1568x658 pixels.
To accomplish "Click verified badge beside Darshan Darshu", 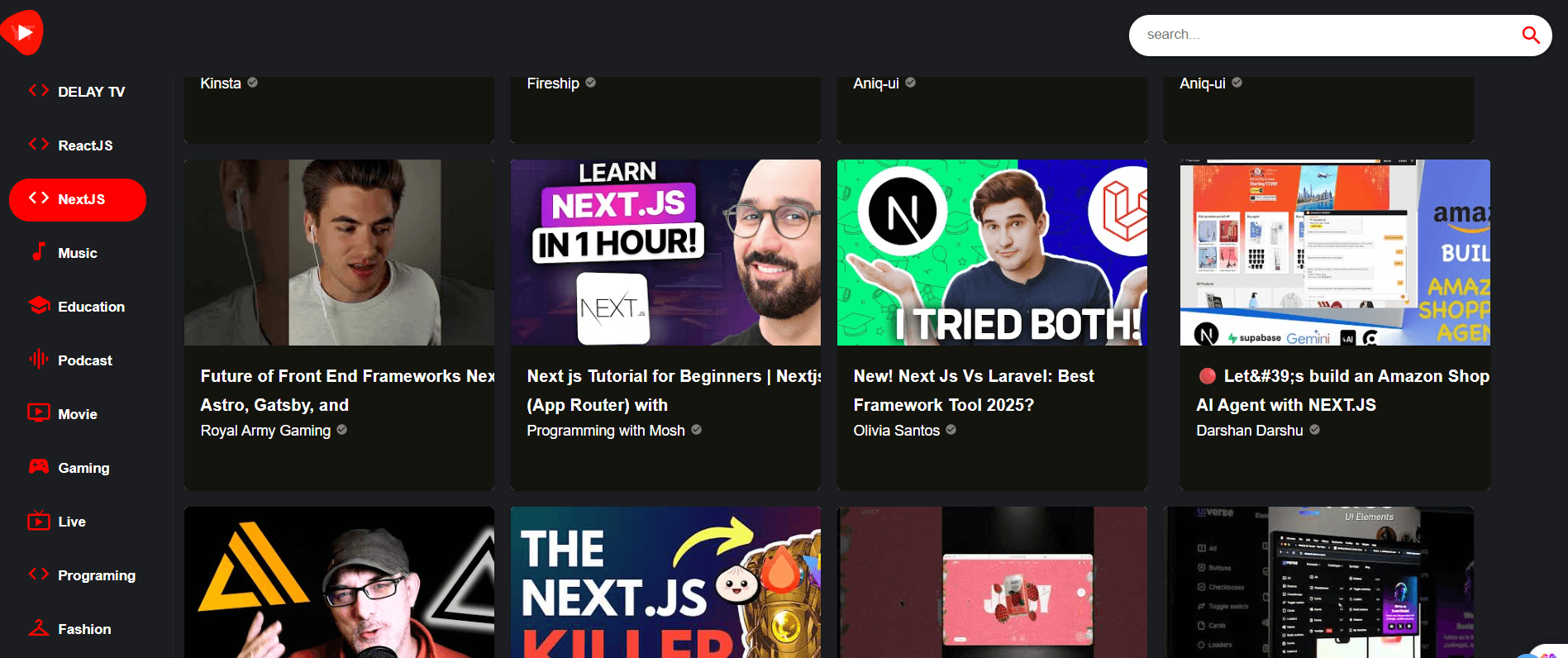I will pos(1315,430).
